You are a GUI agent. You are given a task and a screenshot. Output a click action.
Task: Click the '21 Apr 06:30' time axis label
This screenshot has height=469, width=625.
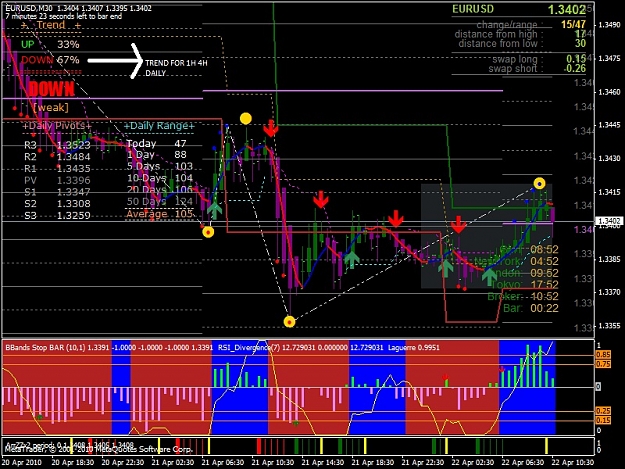pyautogui.click(x=223, y=463)
